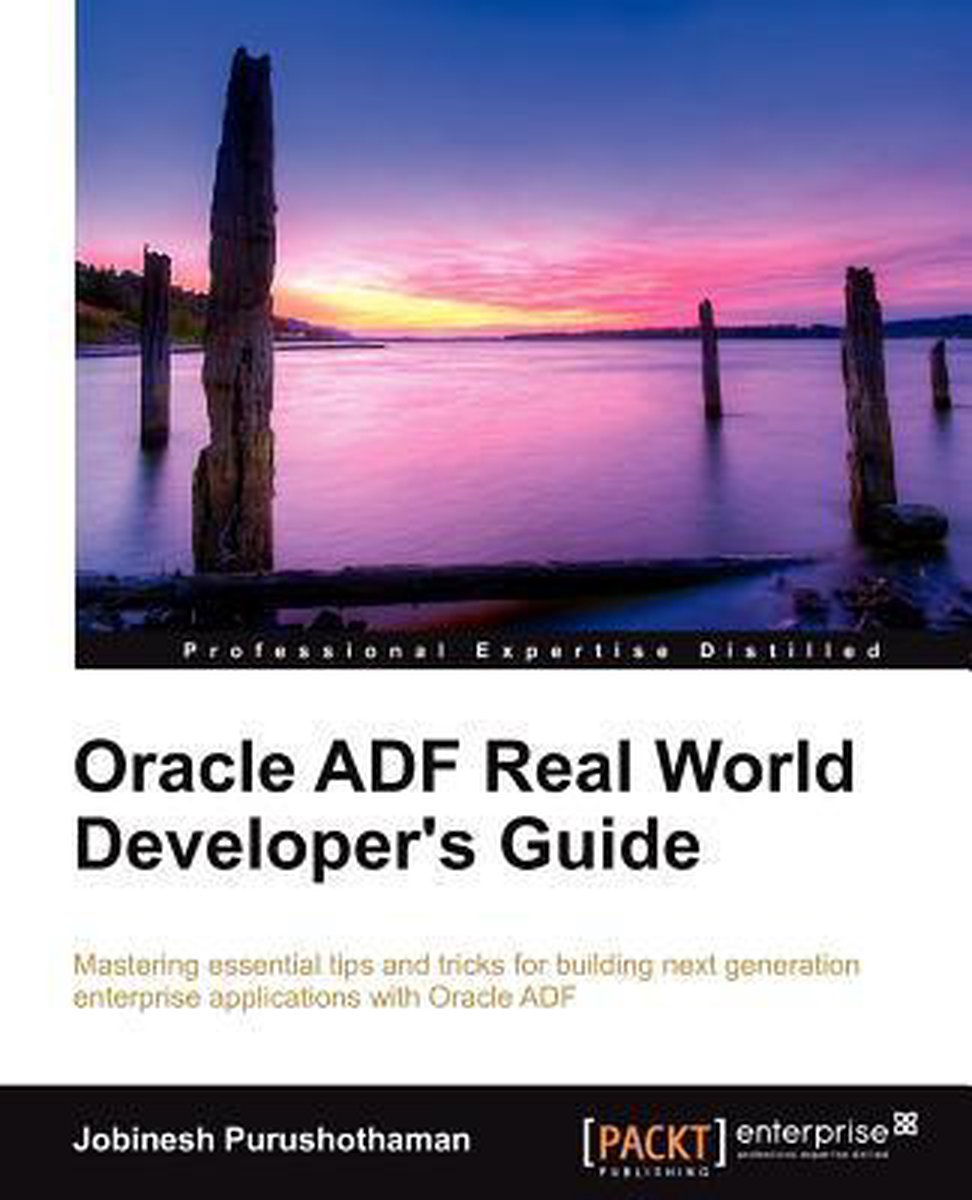Click the subtitle beginning "Mastering essential tips"
Viewport: 972px width, 1200px height.
tap(468, 983)
